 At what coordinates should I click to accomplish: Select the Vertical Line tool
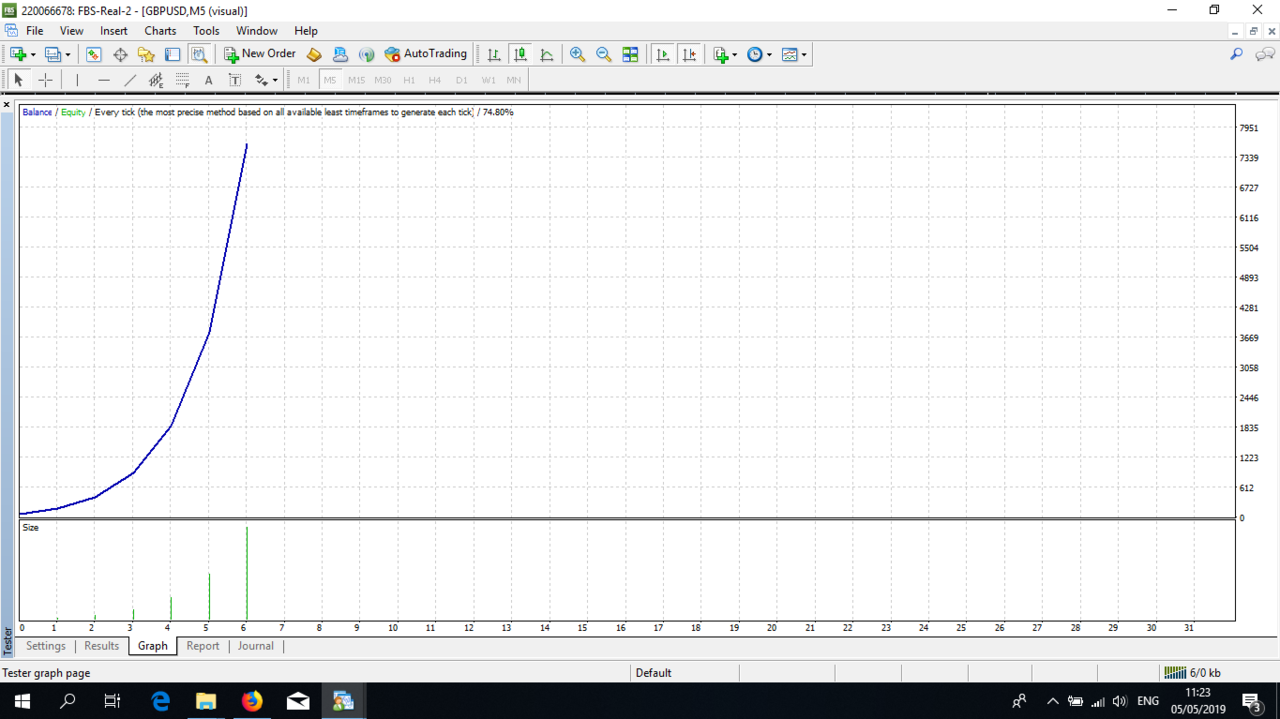click(x=77, y=80)
